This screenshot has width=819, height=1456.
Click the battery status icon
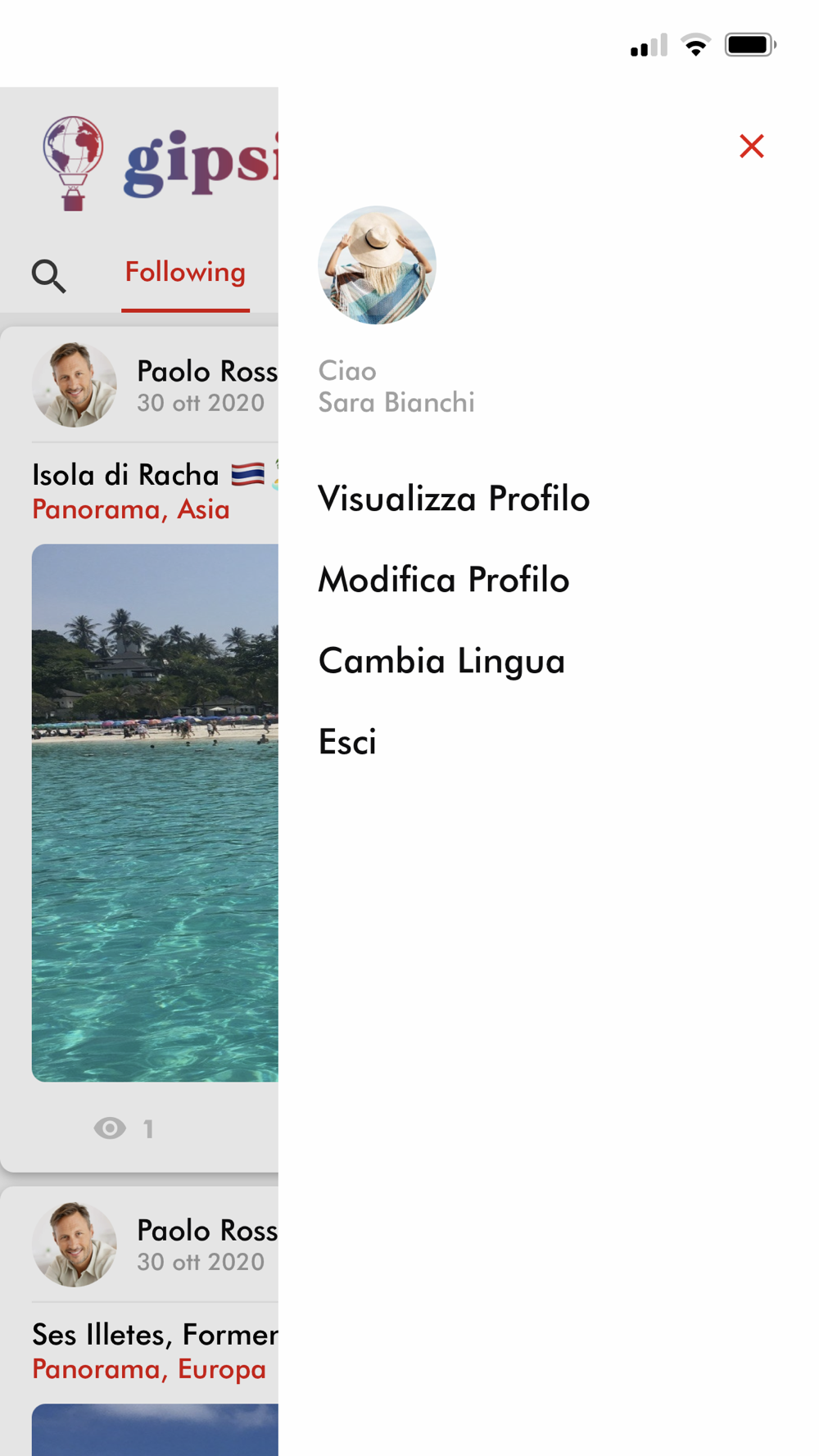click(750, 45)
